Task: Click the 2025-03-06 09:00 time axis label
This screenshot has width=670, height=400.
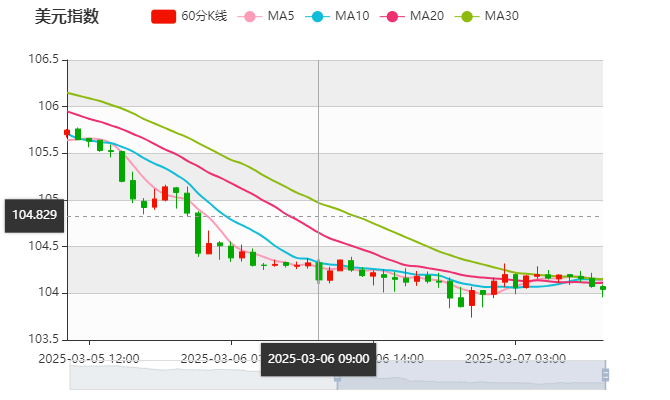Action: click(318, 359)
